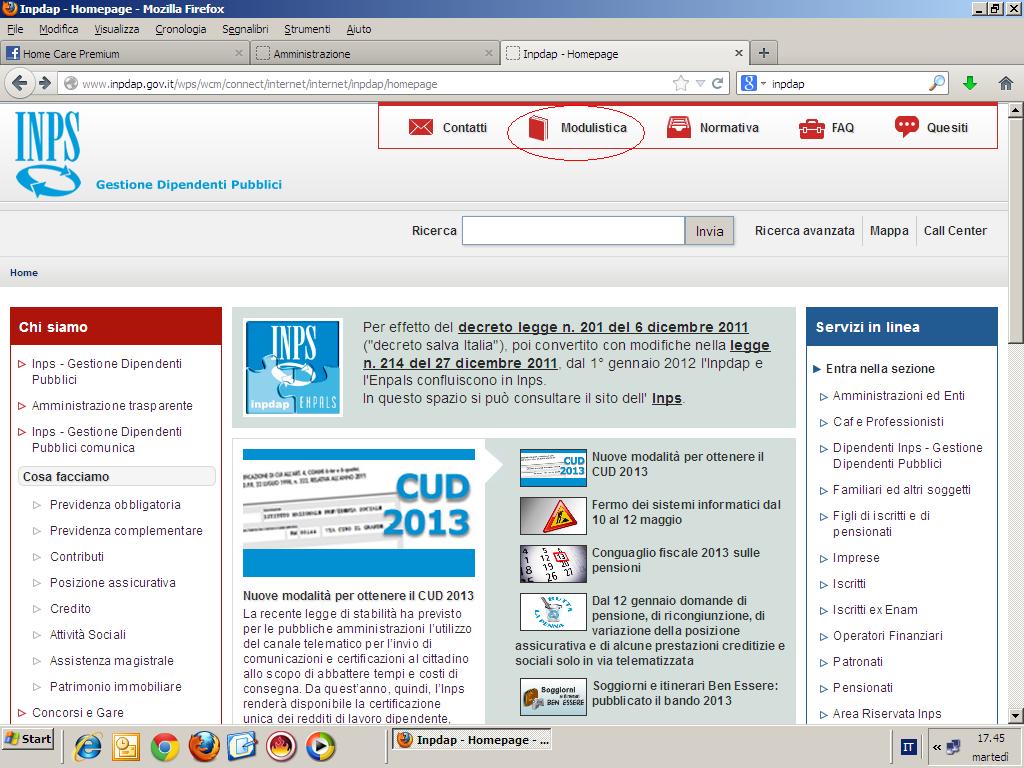The width and height of the screenshot is (1024, 768).
Task: Open the URL history dropdown arrow
Action: (700, 84)
